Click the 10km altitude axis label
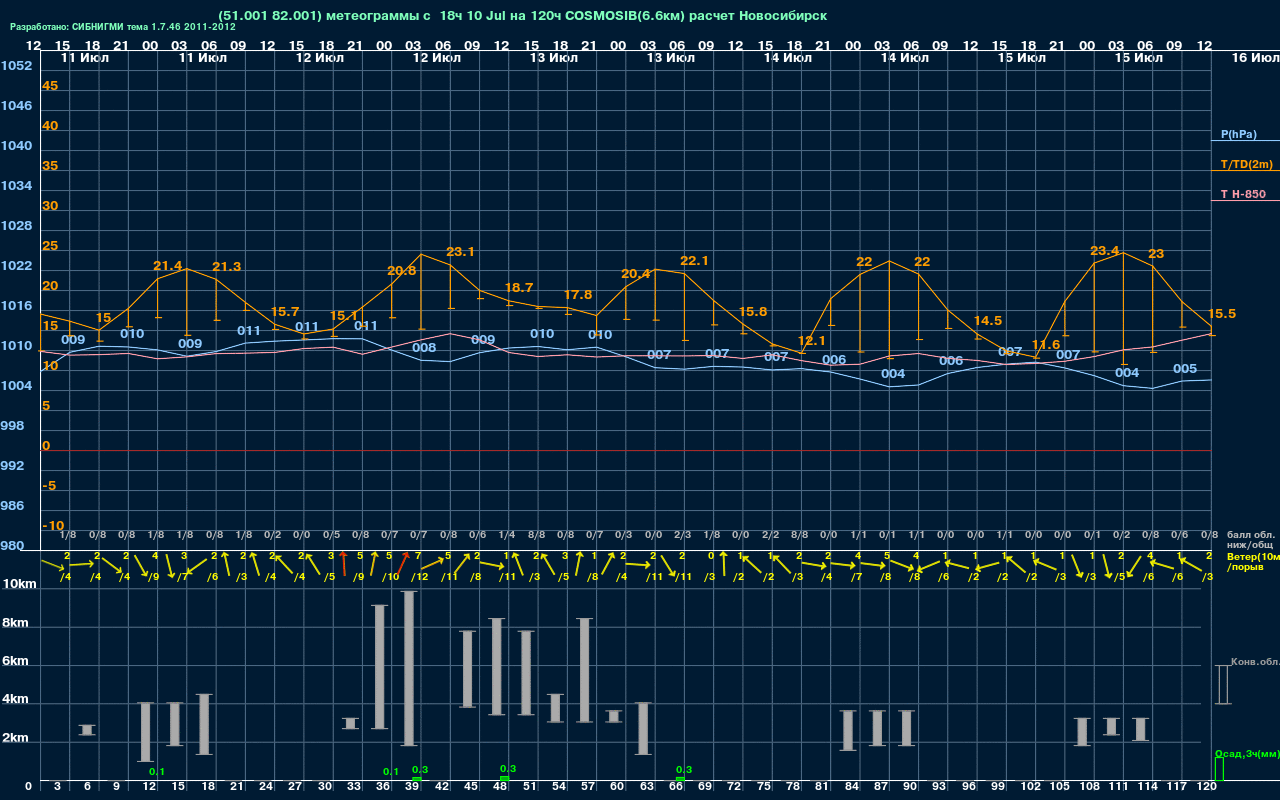Screen dimensions: 1280x800 point(17,585)
